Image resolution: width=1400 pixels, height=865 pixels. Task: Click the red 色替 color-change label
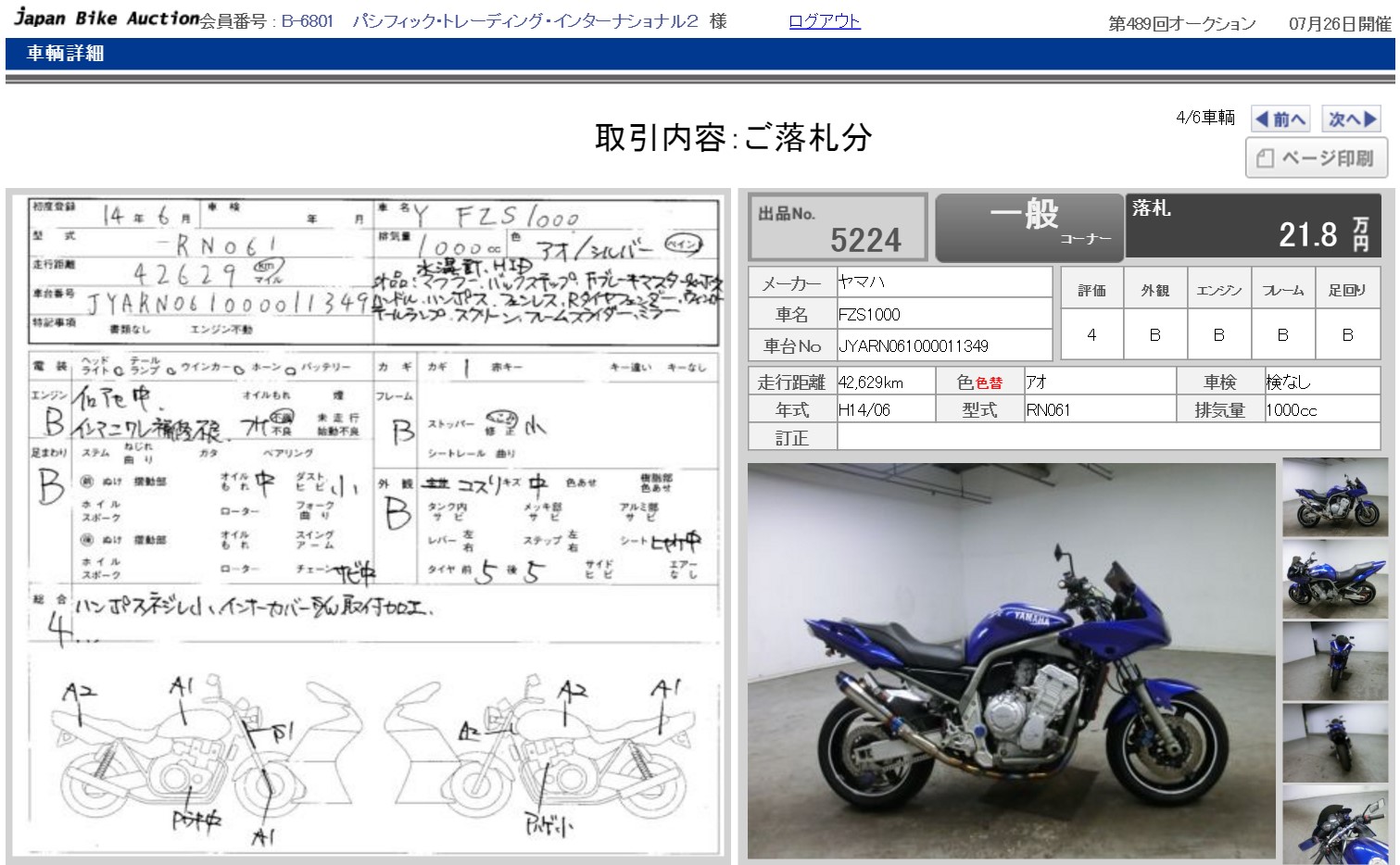tap(990, 382)
